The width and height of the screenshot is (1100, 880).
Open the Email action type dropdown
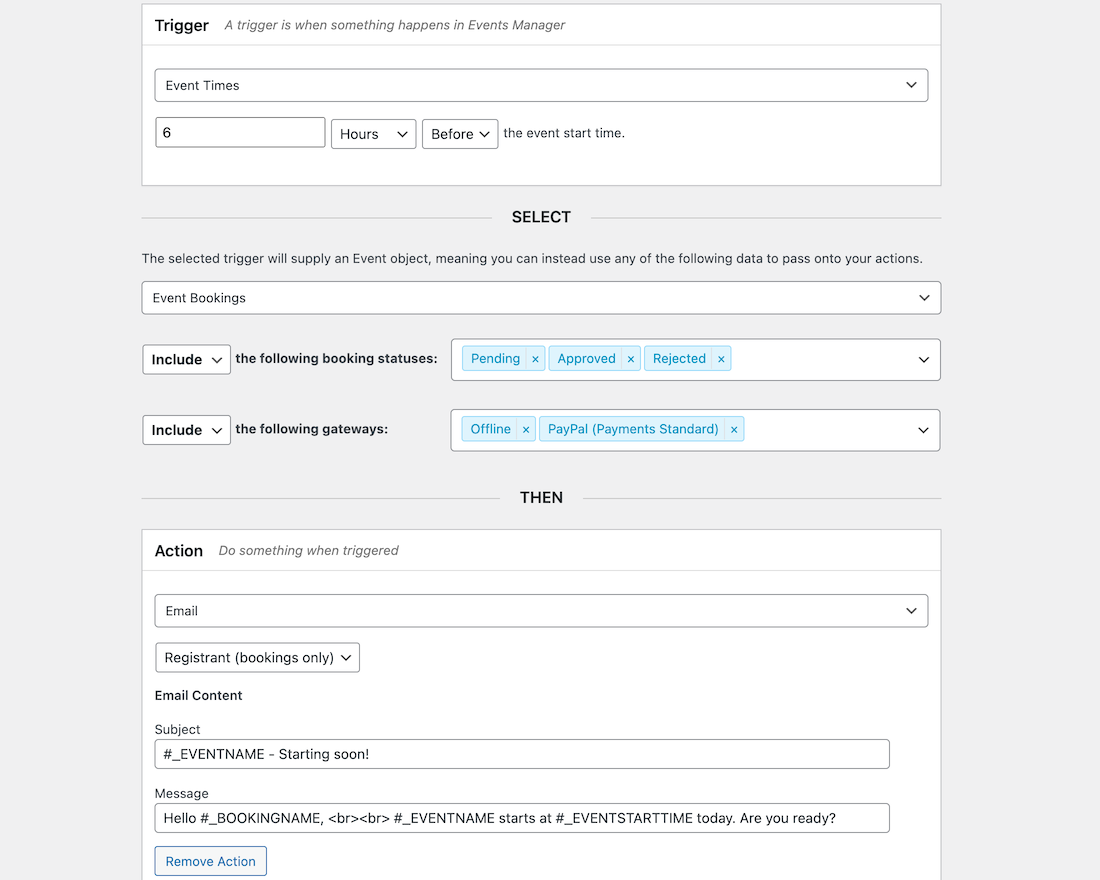(x=540, y=611)
